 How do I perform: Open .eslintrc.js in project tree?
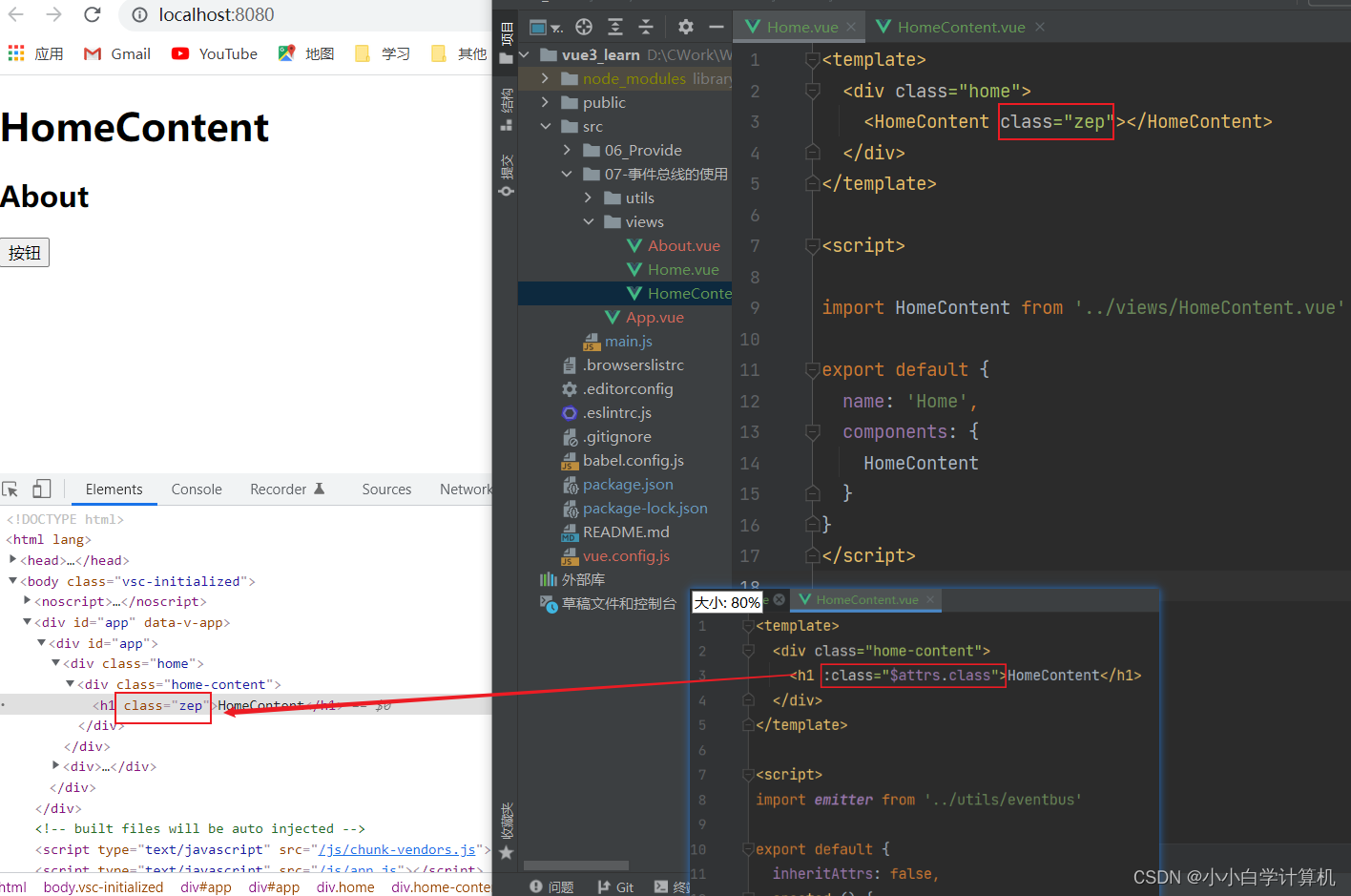pos(607,412)
